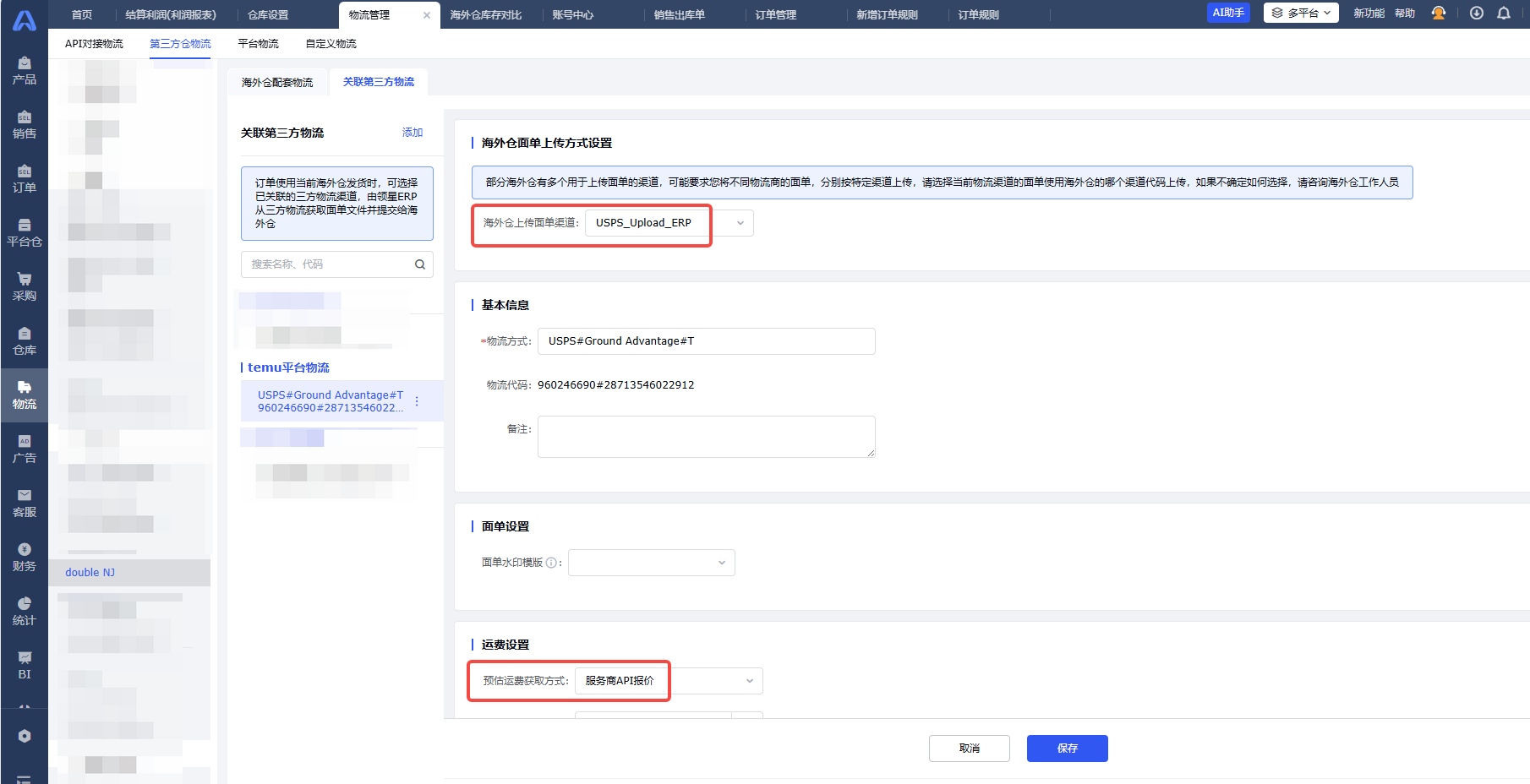The width and height of the screenshot is (1530, 784).
Task: Switch to 海外仓配套物流 tab
Action: 277,83
